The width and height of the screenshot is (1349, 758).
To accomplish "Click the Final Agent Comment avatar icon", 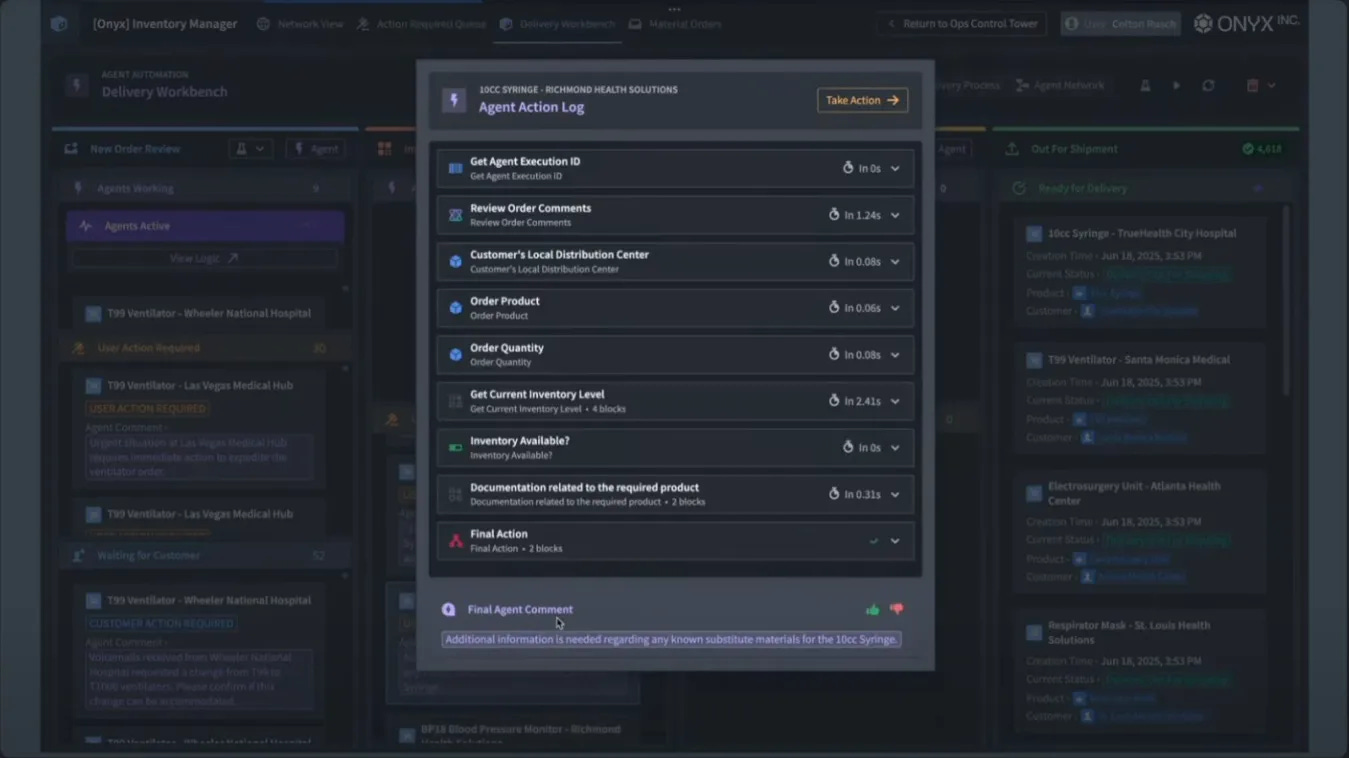I will (x=449, y=609).
